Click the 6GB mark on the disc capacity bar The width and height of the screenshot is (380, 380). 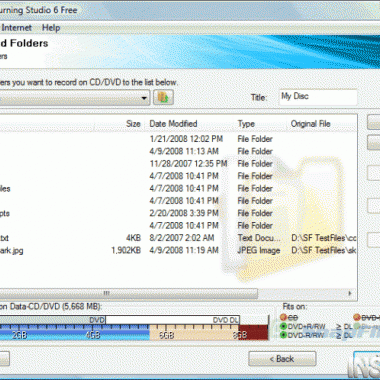click(x=166, y=335)
